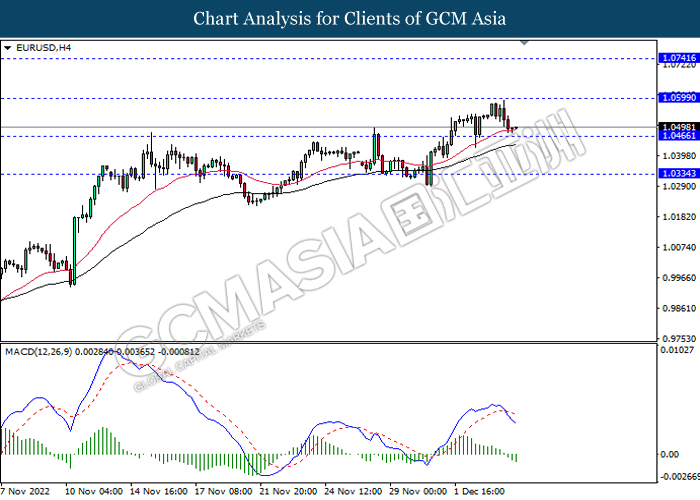Open the EURUSD,H4 symbol dropdown arrow

[7, 48]
